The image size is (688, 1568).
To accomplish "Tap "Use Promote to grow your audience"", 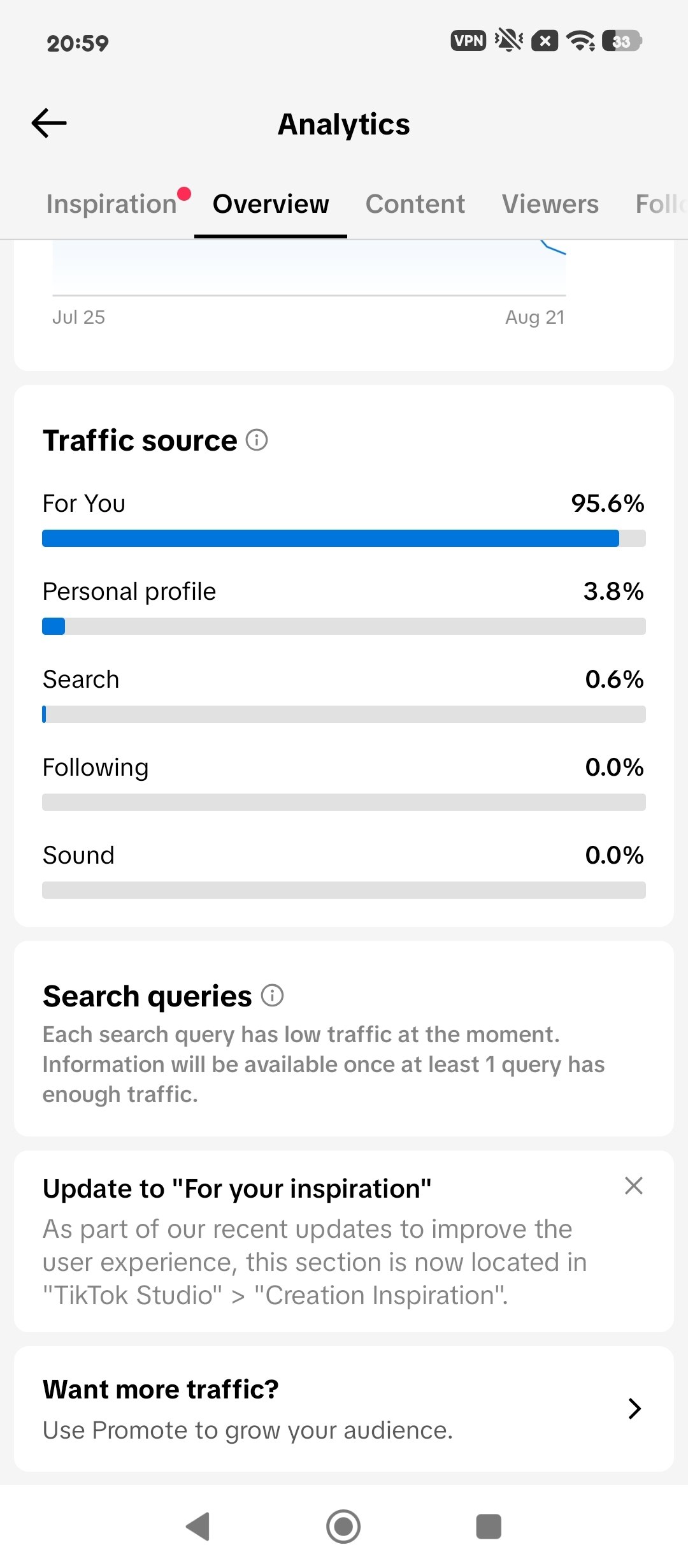I will 248,1430.
